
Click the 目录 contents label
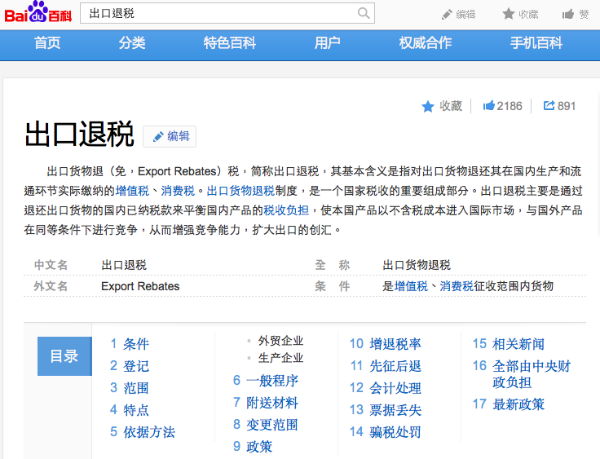click(64, 356)
